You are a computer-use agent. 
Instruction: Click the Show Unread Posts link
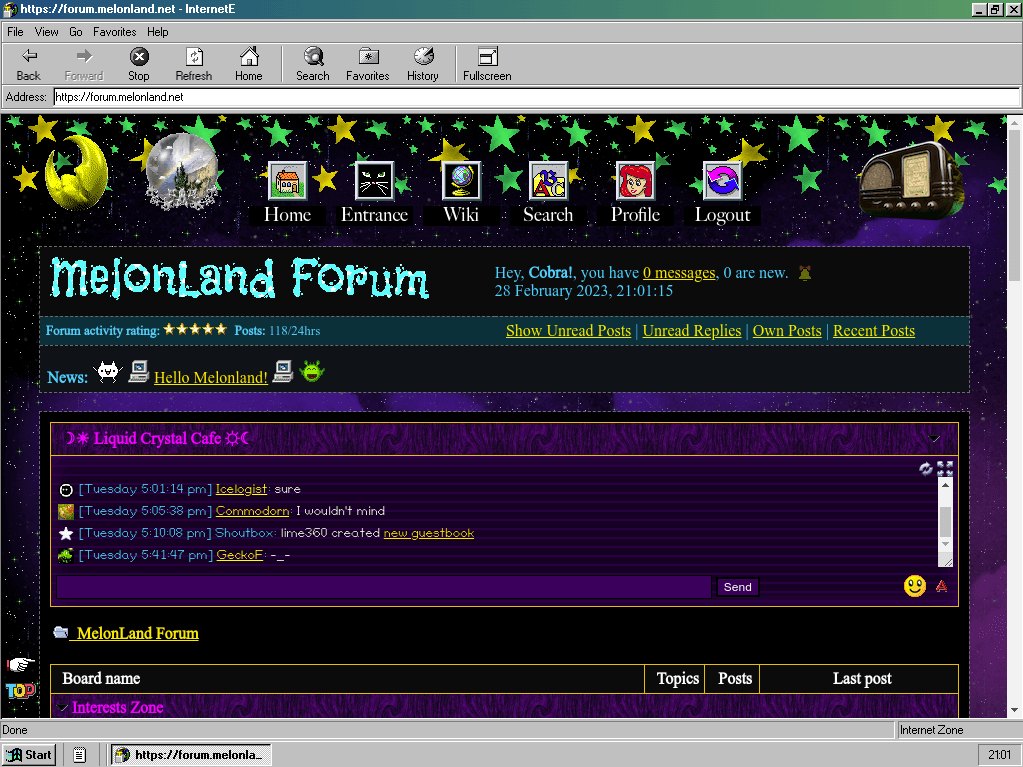click(x=568, y=331)
